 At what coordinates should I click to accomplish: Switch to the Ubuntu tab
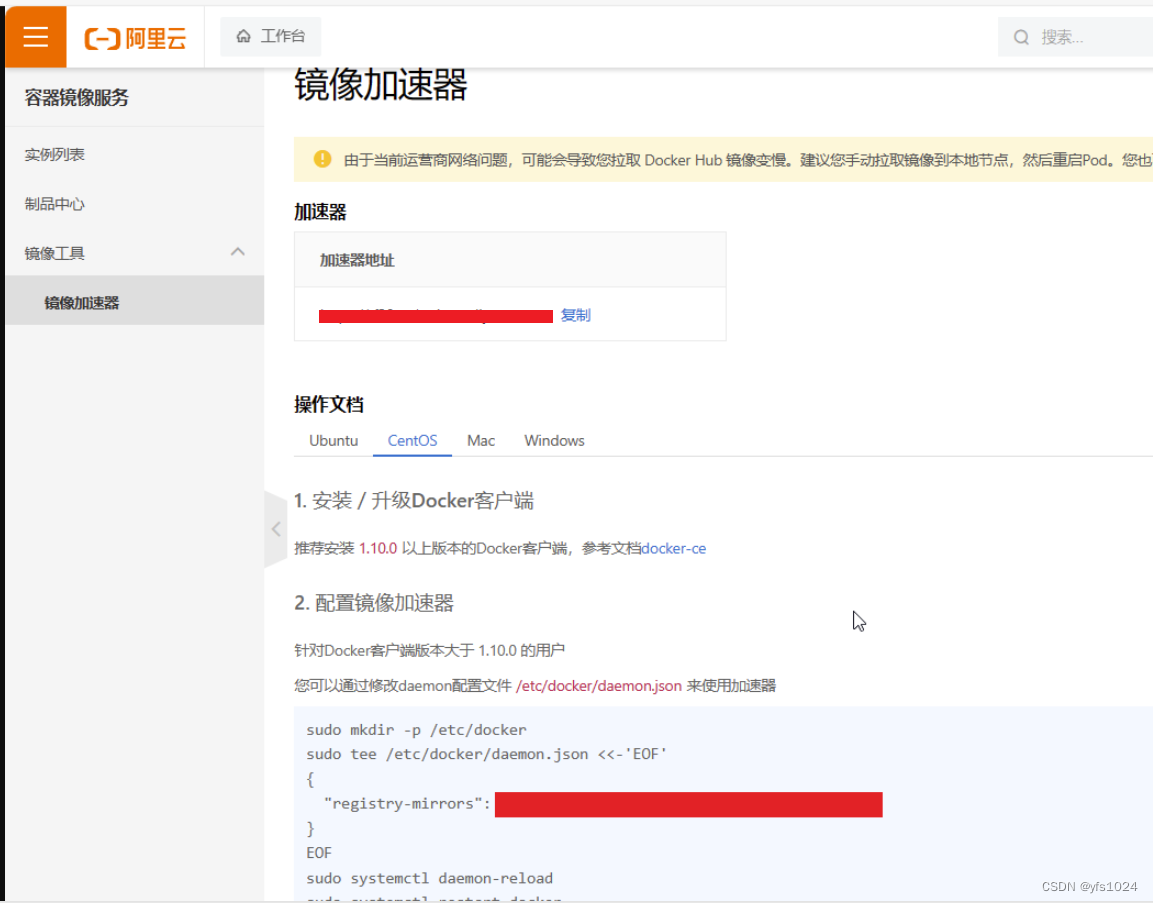click(333, 440)
